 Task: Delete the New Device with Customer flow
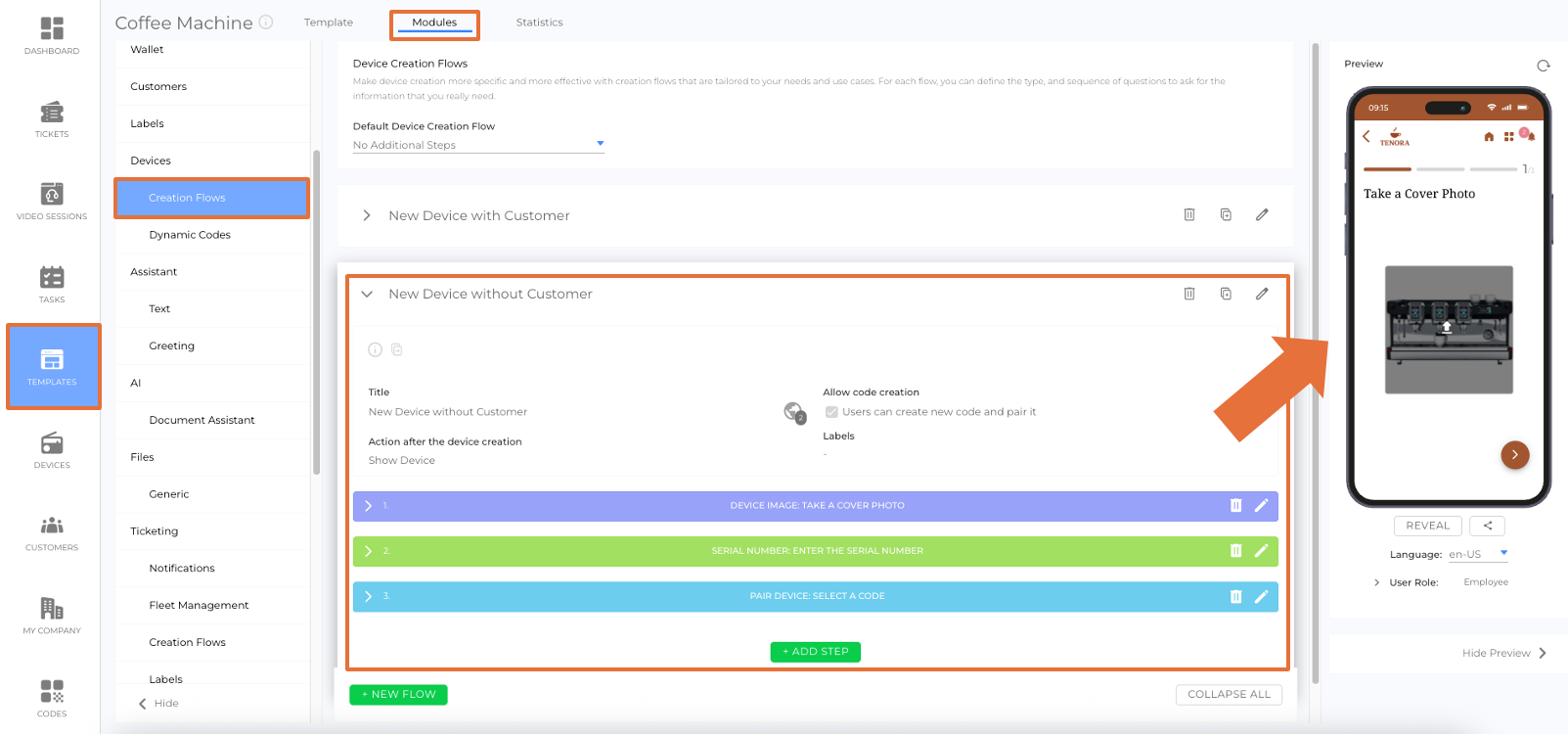click(x=1188, y=214)
